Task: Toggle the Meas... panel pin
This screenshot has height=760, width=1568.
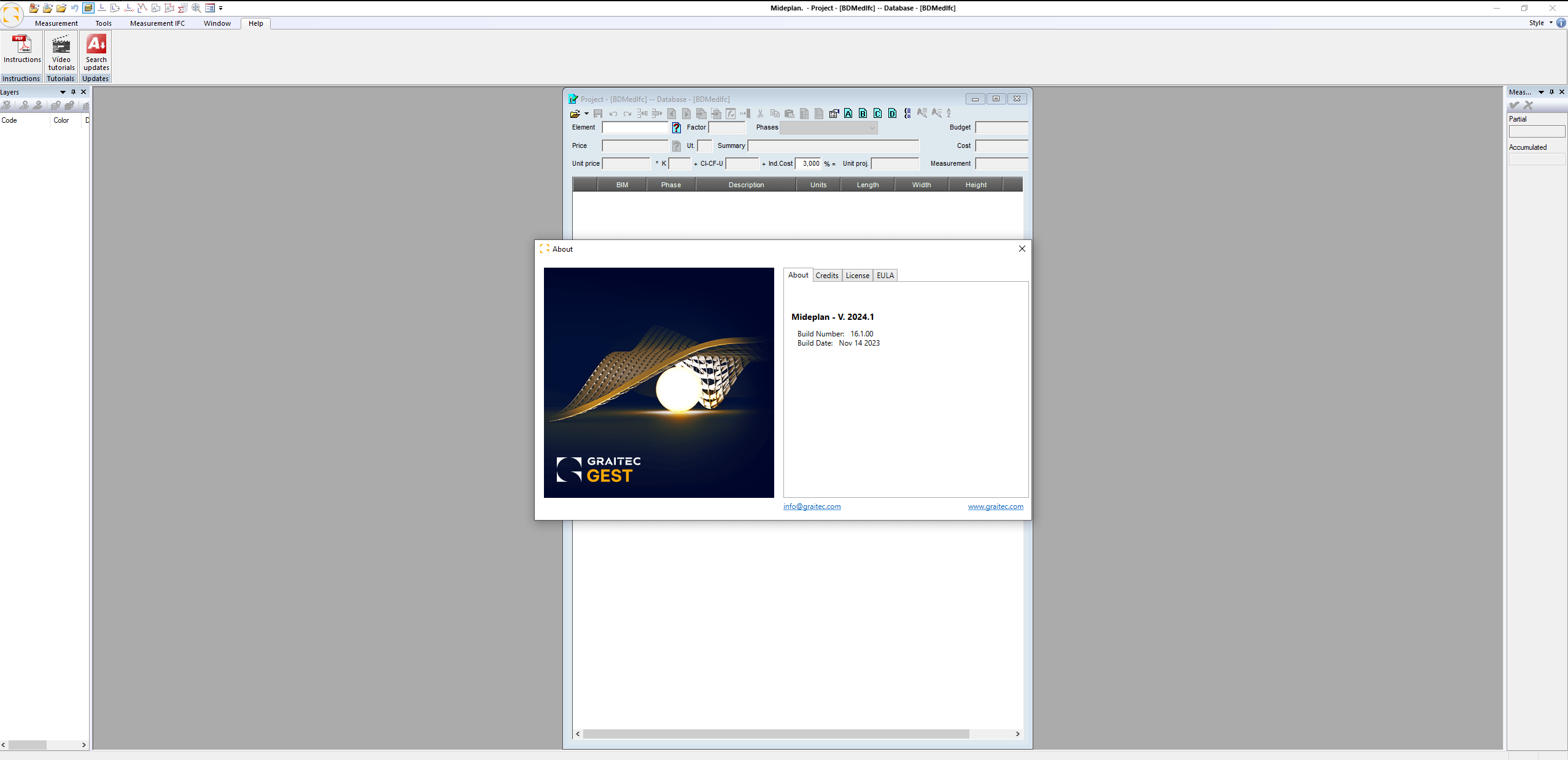Action: [x=1551, y=92]
